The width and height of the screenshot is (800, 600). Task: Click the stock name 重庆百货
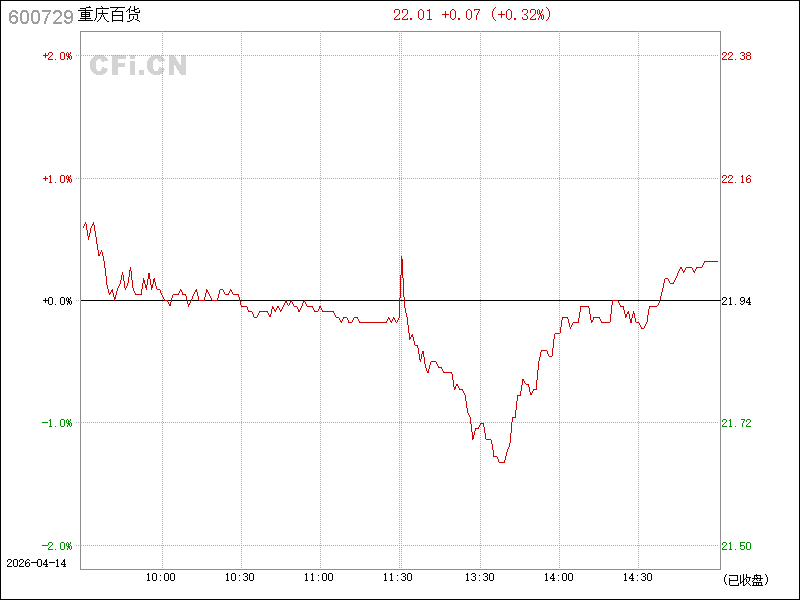109,15
